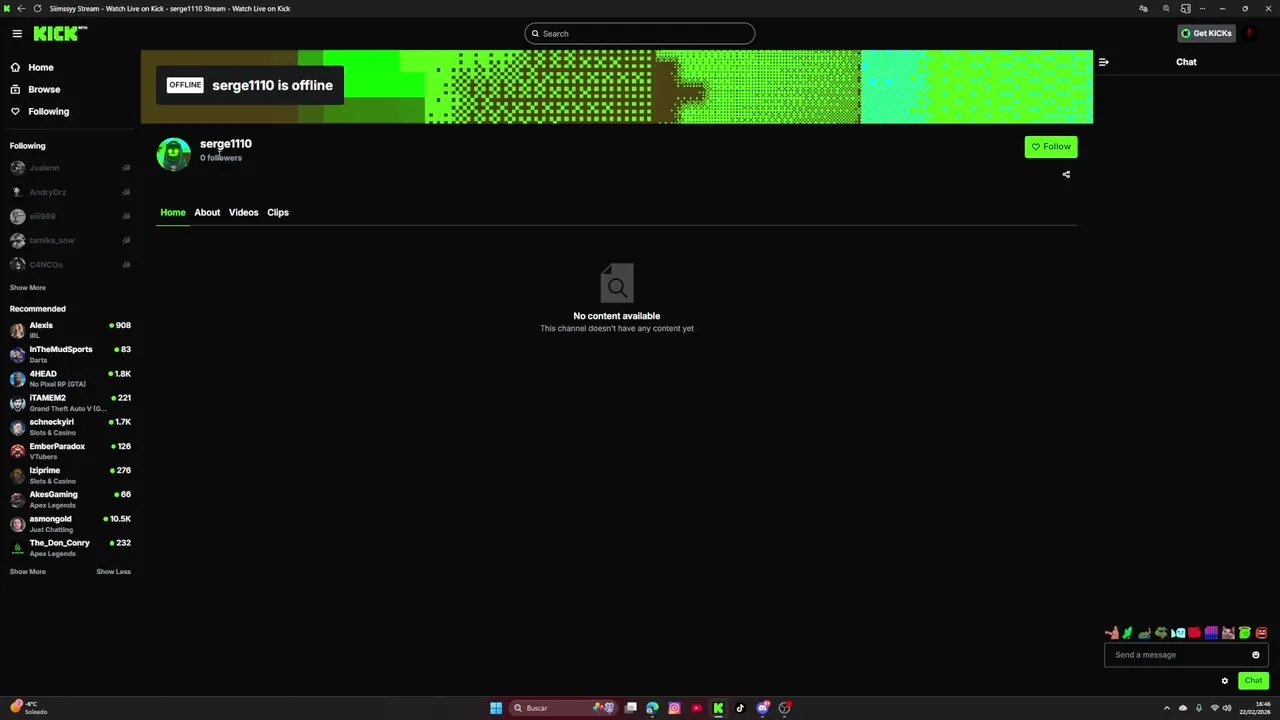Insert the purple striped emote

click(1211, 633)
